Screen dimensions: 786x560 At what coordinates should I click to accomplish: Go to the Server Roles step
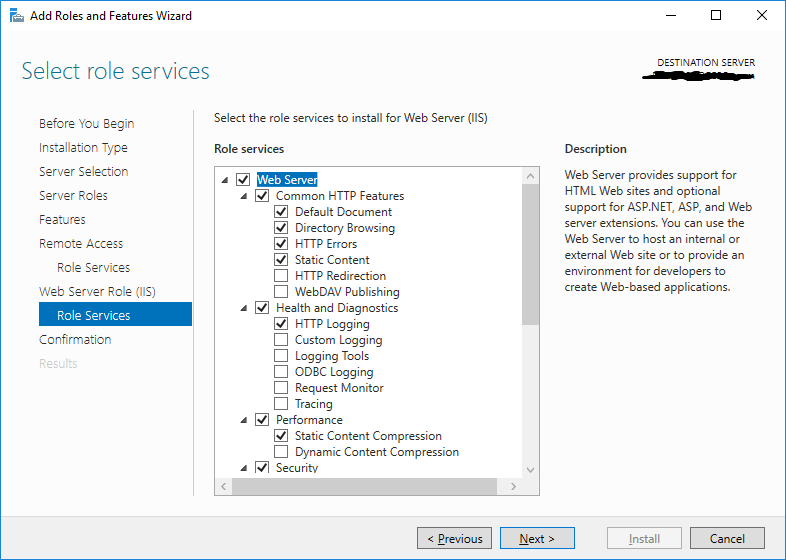[73, 196]
